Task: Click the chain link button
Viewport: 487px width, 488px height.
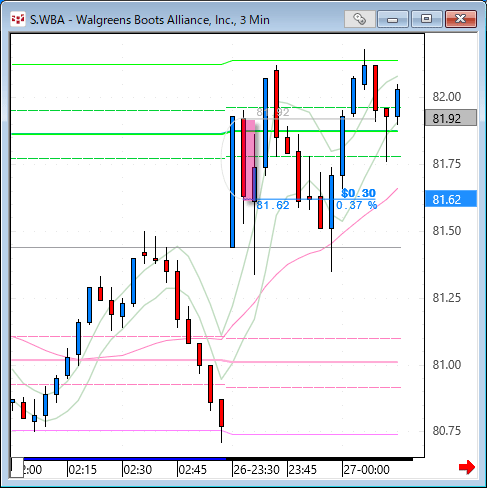Action: 359,19
